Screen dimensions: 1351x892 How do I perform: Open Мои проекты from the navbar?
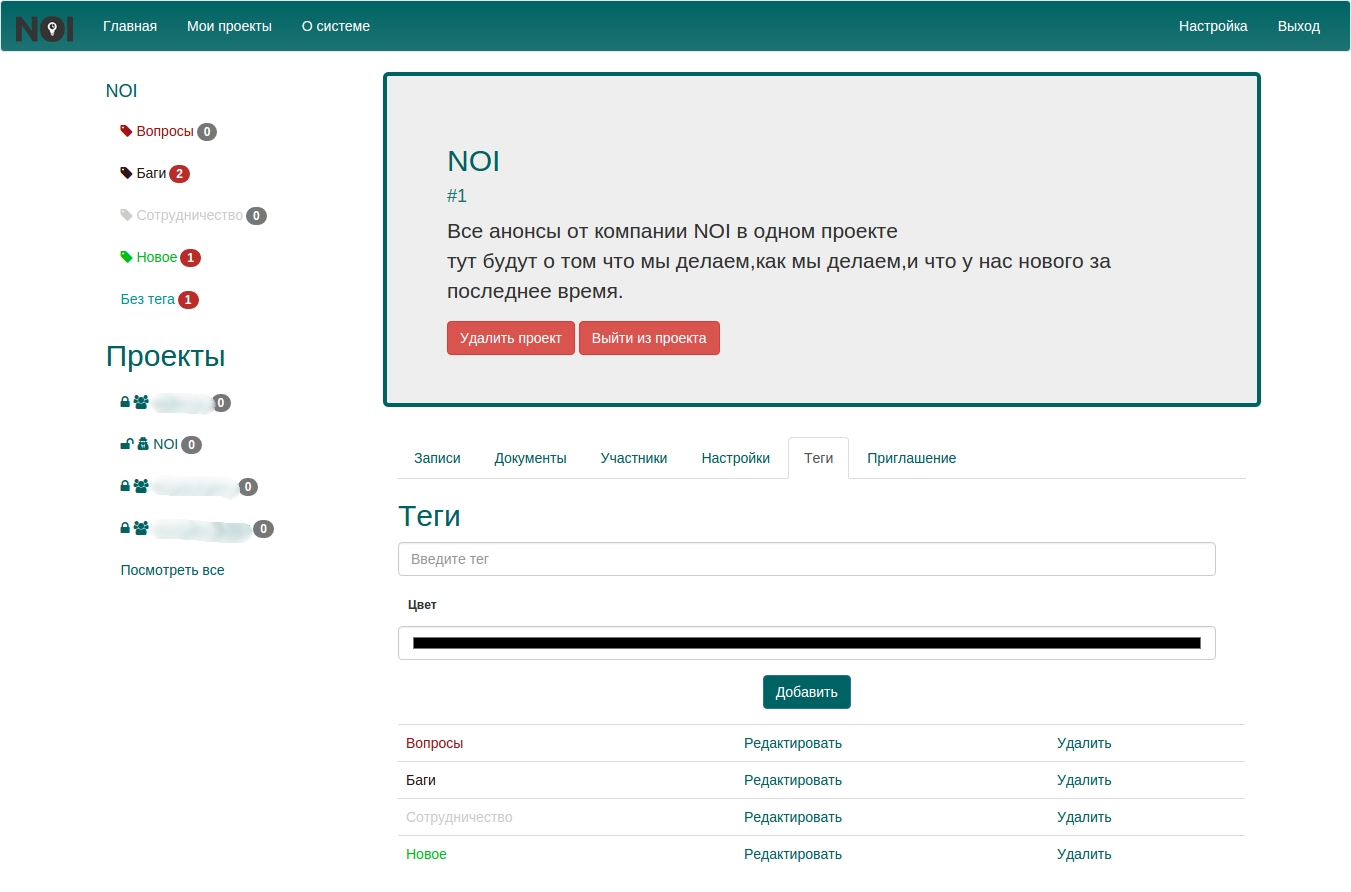point(229,26)
